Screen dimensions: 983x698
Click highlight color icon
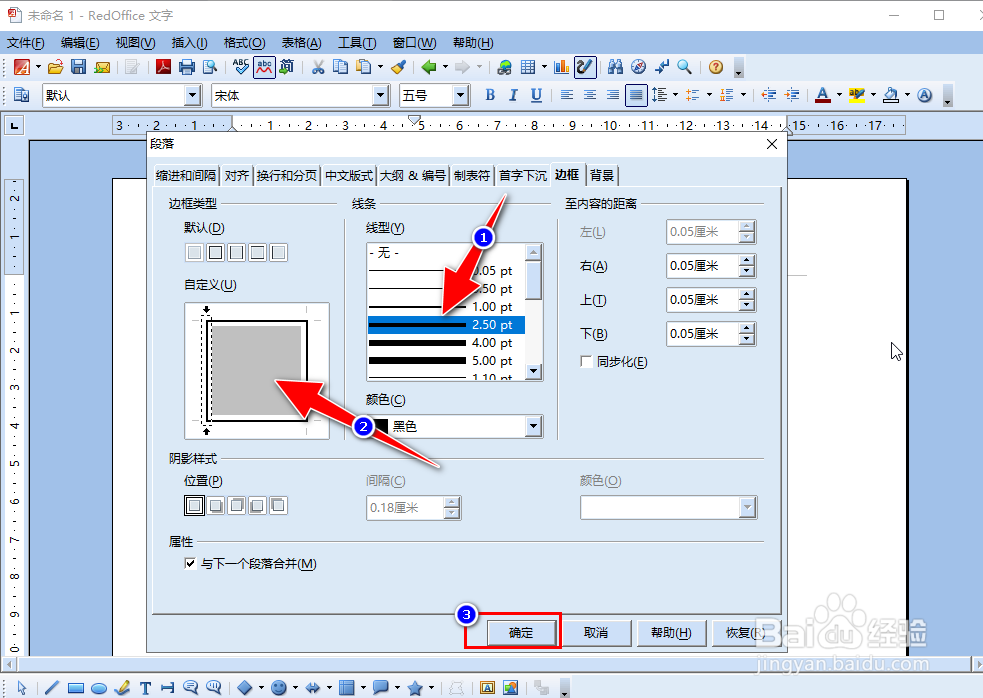(x=856, y=95)
